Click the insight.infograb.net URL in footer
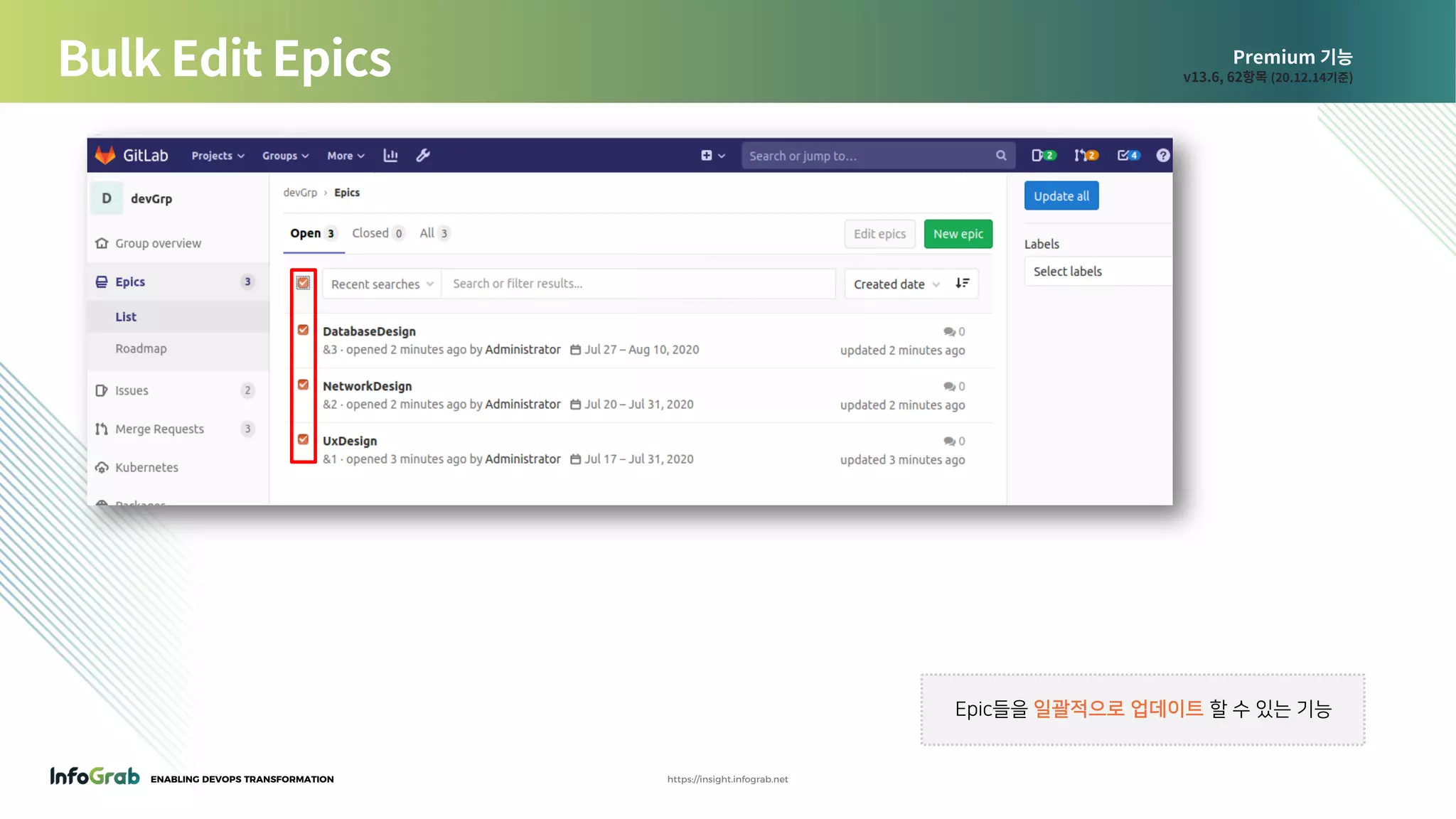Screen dimensions: 1456x819 (727, 779)
